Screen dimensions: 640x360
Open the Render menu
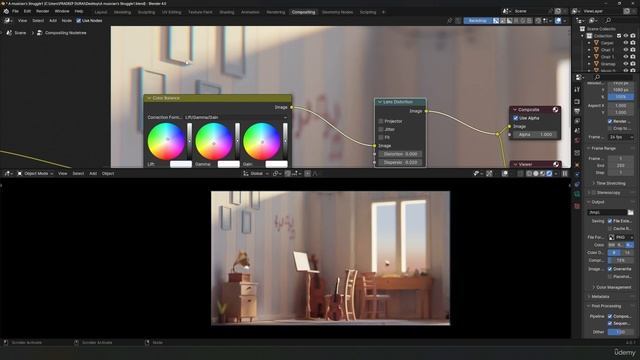42,11
